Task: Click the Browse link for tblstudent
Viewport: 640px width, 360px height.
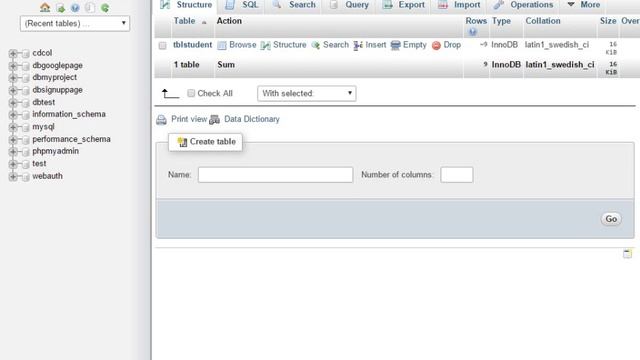Action: pyautogui.click(x=243, y=45)
